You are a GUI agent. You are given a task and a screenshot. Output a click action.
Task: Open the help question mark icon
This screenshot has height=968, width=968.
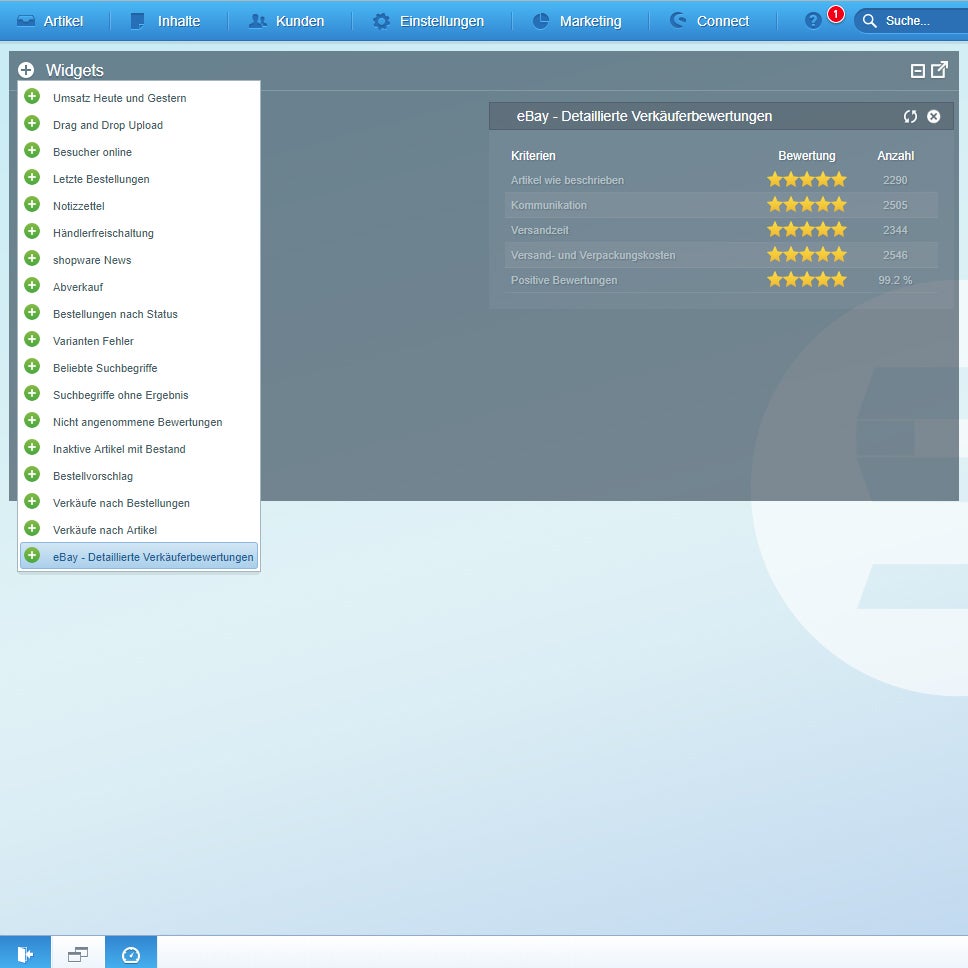tap(813, 21)
